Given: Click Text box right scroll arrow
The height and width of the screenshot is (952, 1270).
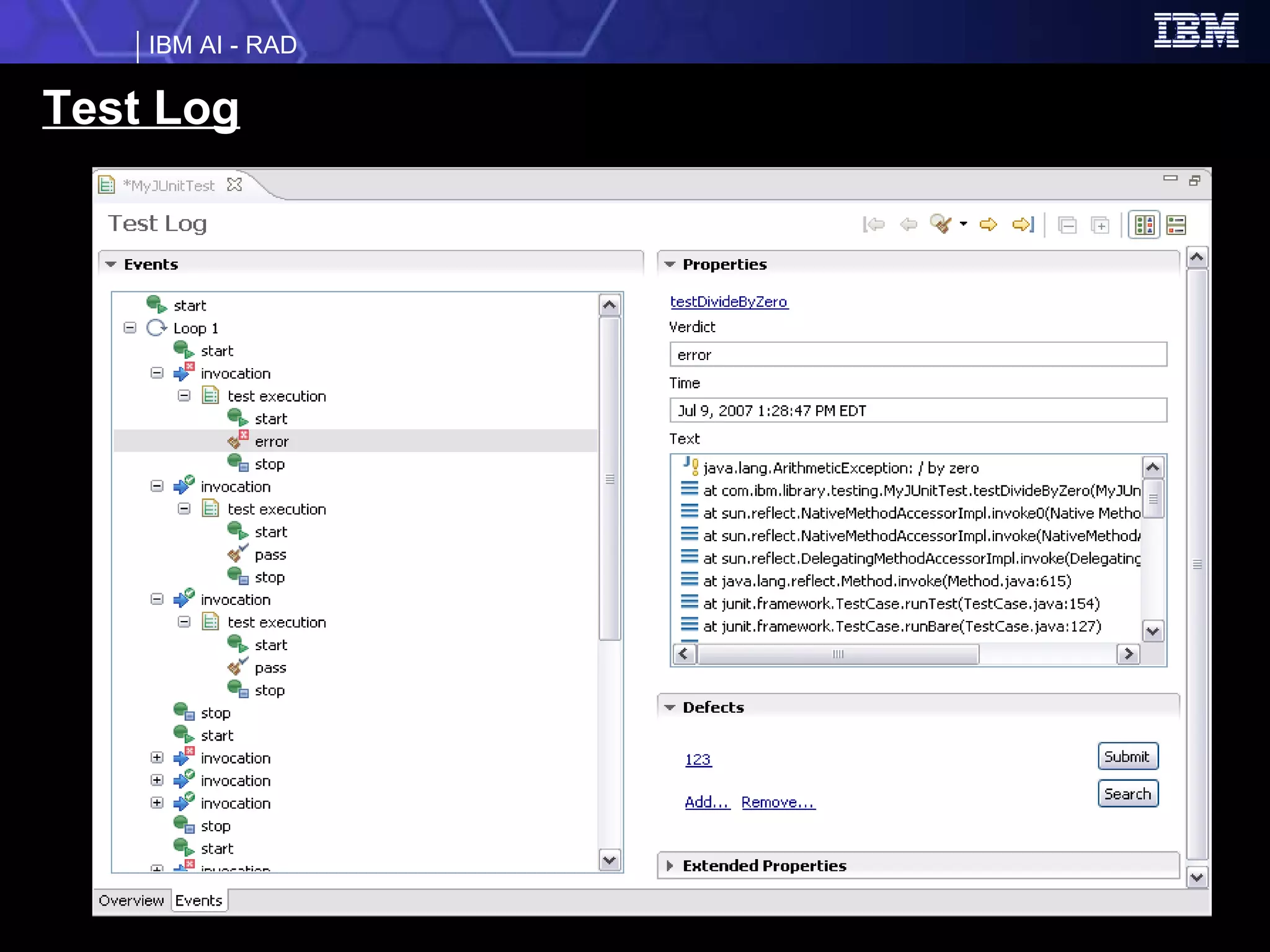Looking at the screenshot, I should point(1128,654).
